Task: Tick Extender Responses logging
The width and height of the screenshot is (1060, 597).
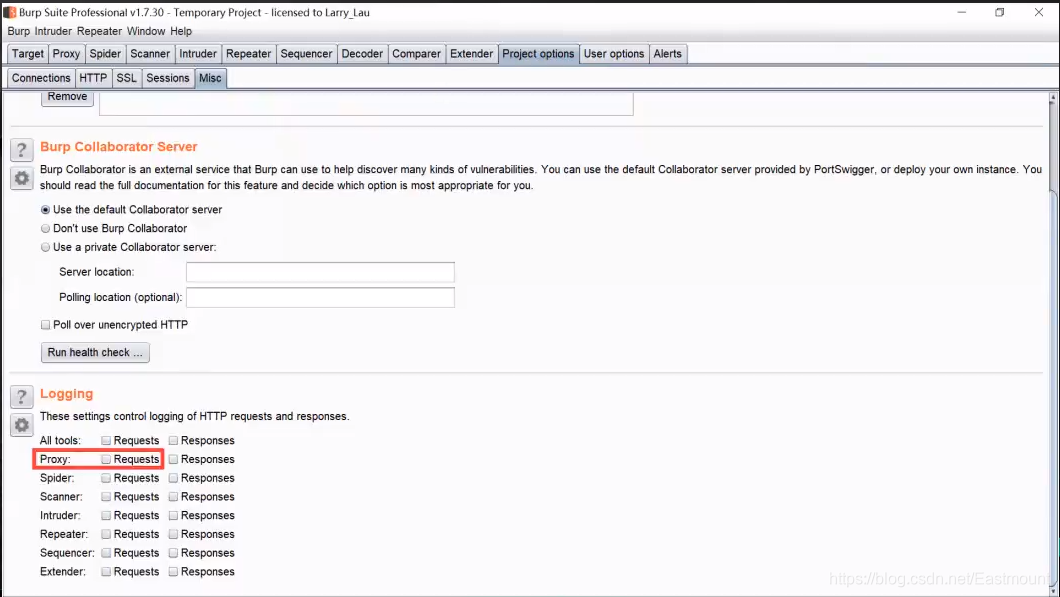Action: click(174, 572)
